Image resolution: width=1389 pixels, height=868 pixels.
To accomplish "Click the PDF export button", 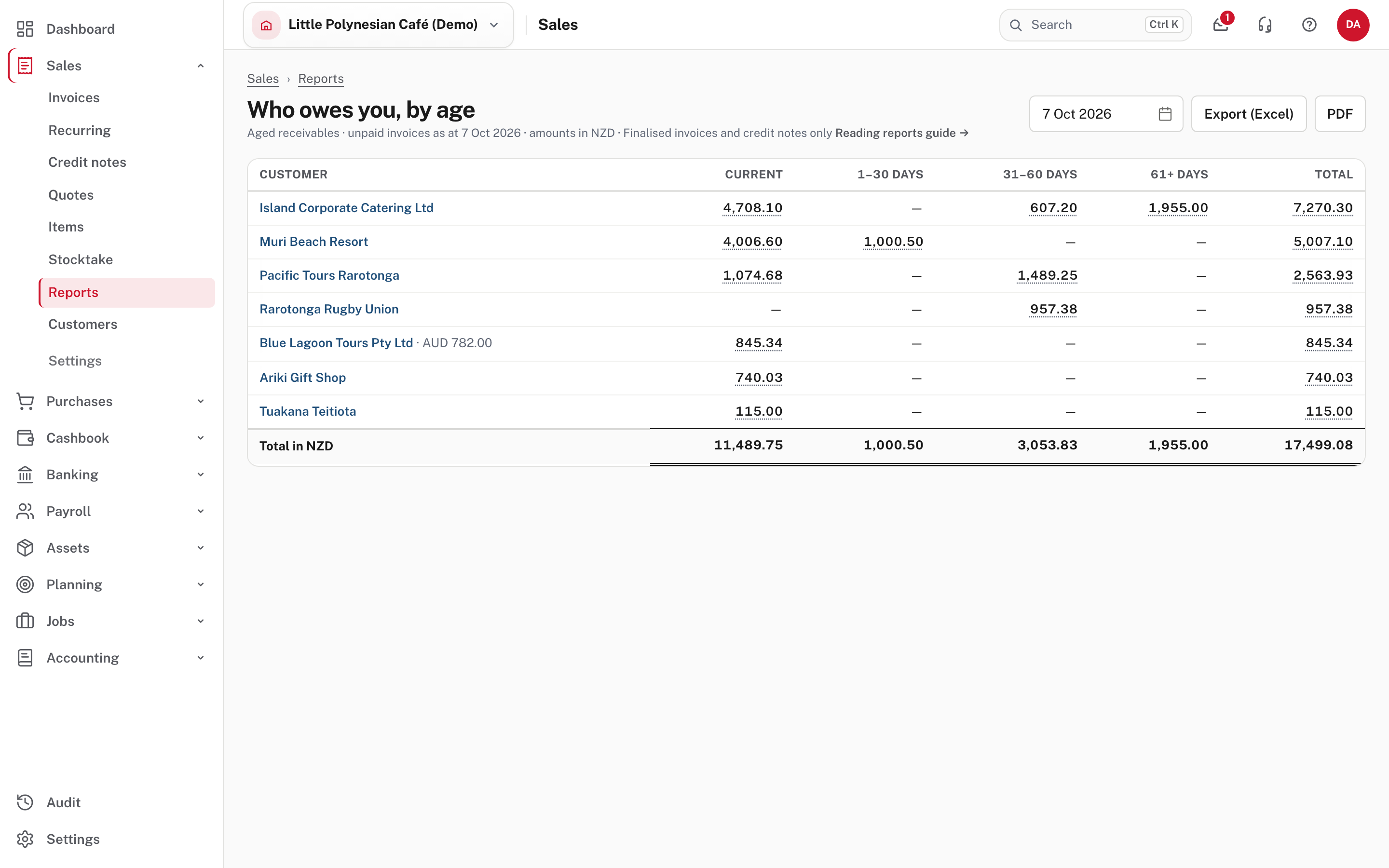I will (1340, 114).
